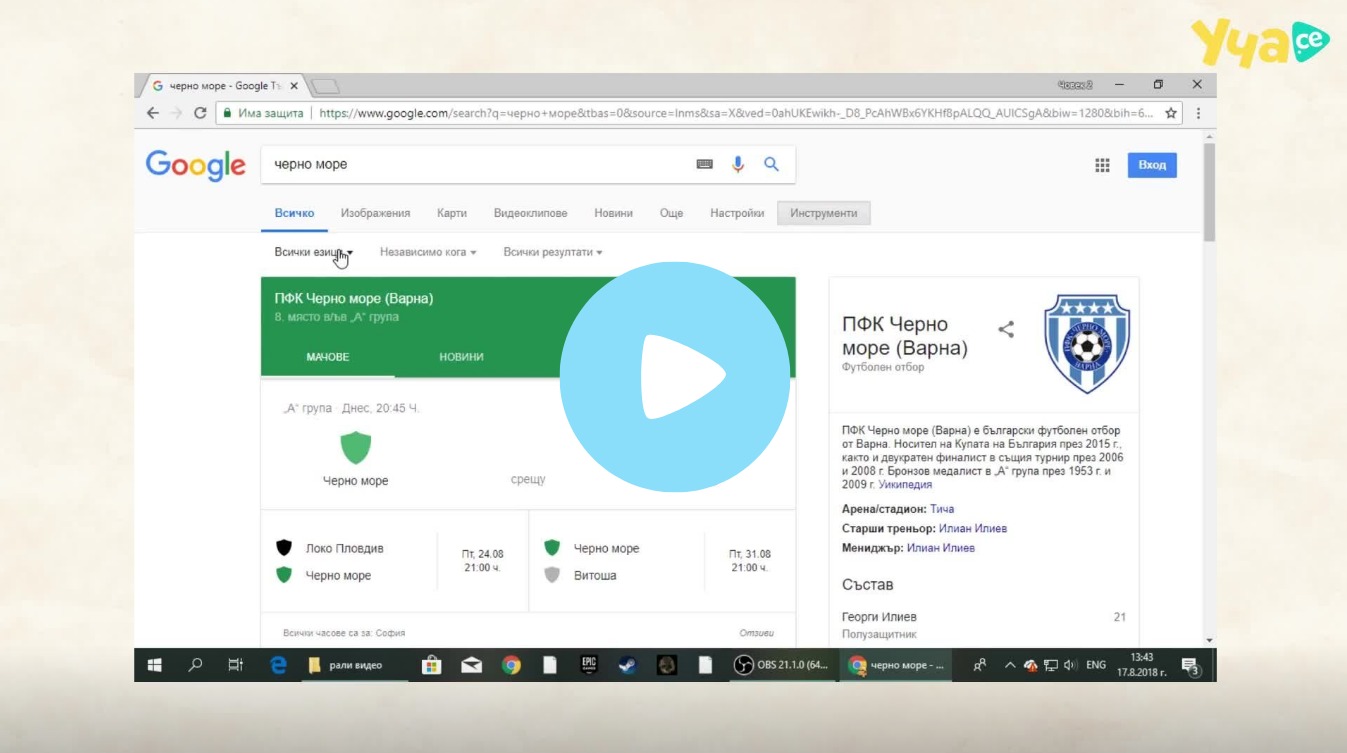Open Microsoft Store from the taskbar
Image resolution: width=1347 pixels, height=753 pixels.
coord(432,665)
